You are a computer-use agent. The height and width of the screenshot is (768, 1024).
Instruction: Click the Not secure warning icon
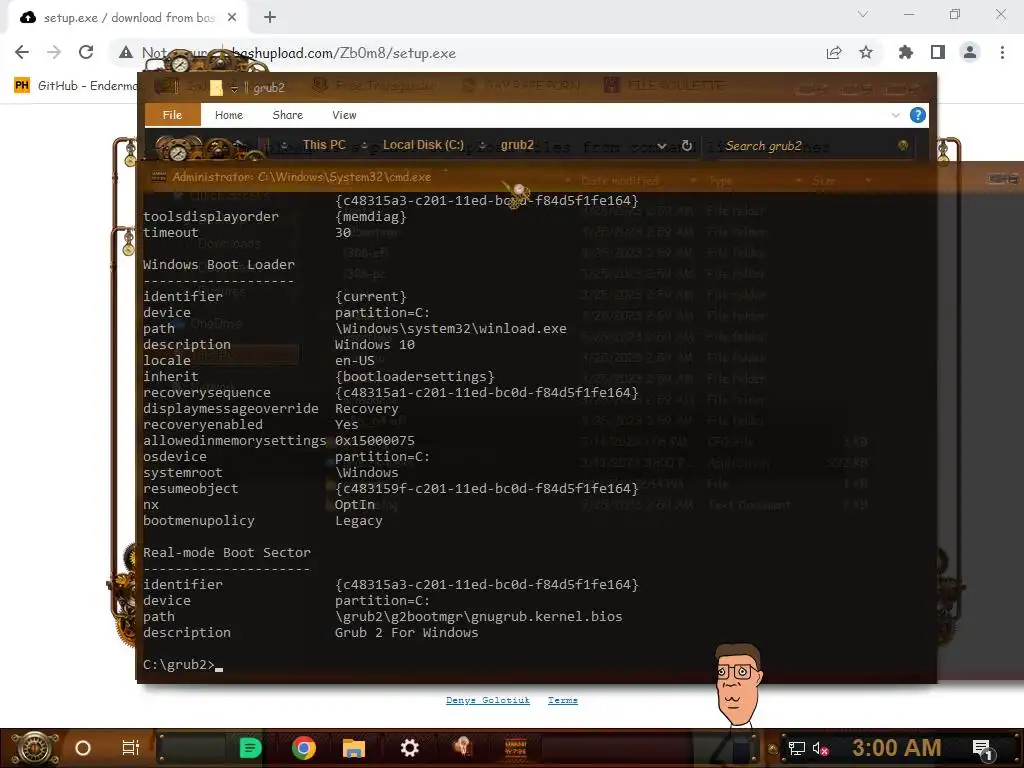click(126, 53)
